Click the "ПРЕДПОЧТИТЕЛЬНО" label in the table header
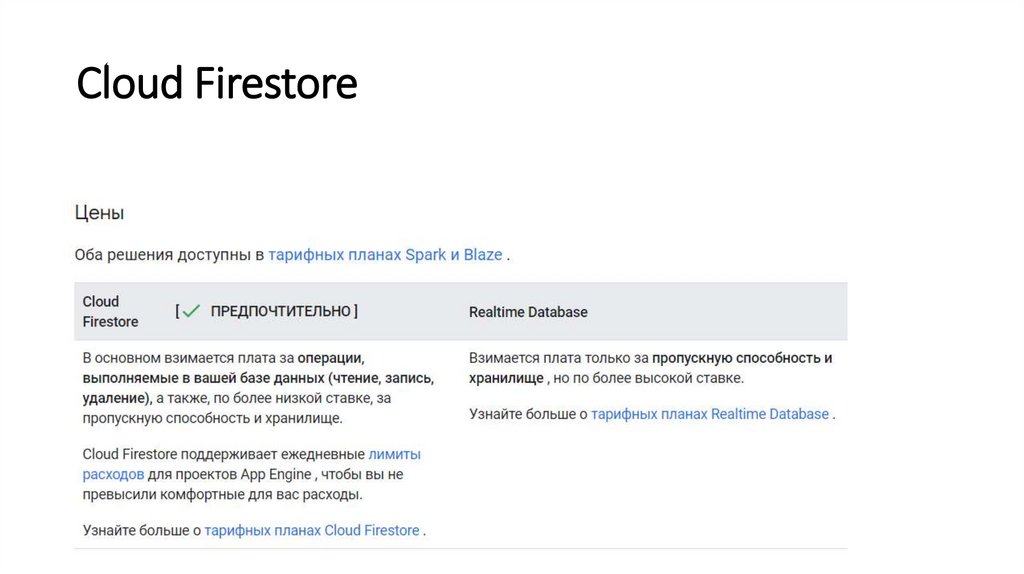 point(281,311)
